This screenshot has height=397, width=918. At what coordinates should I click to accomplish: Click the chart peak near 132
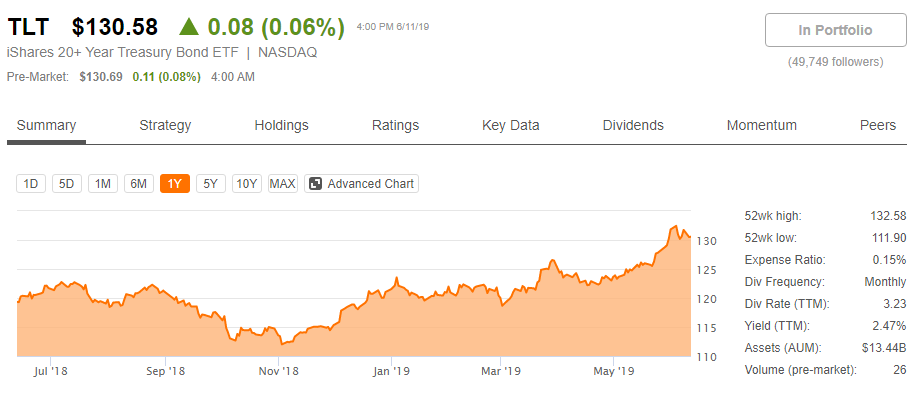[x=676, y=226]
